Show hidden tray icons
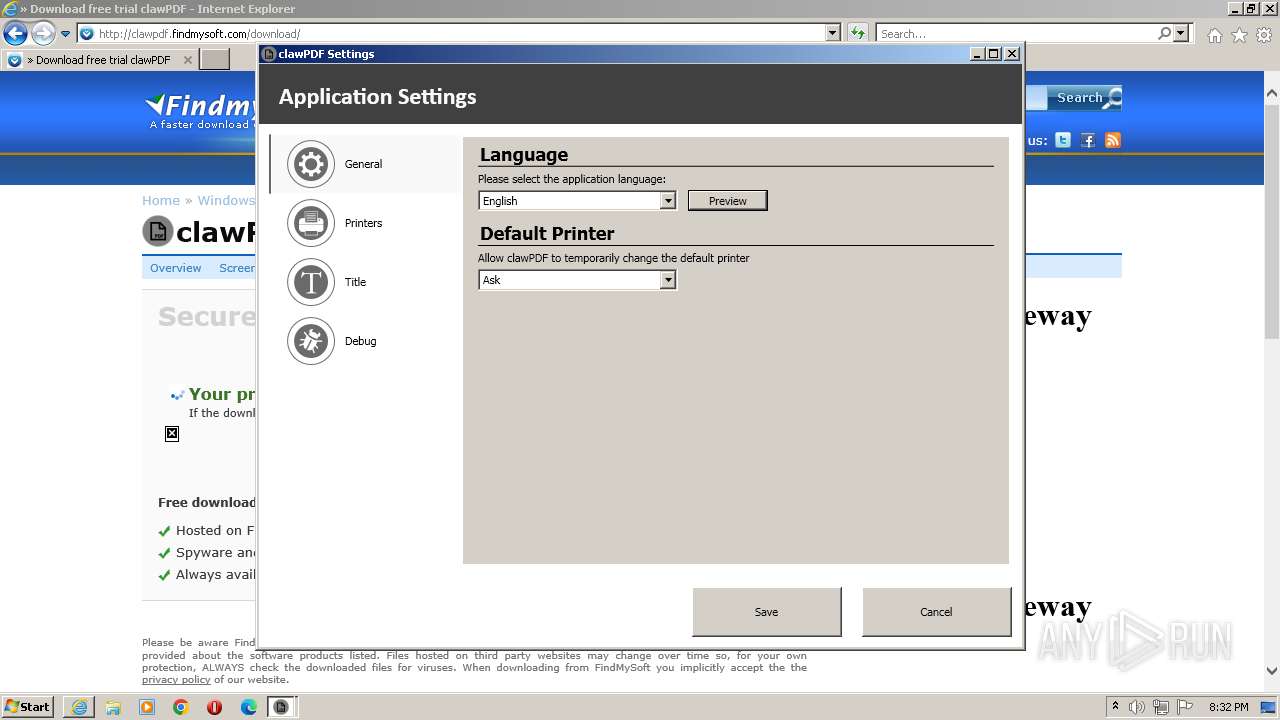 [1116, 707]
